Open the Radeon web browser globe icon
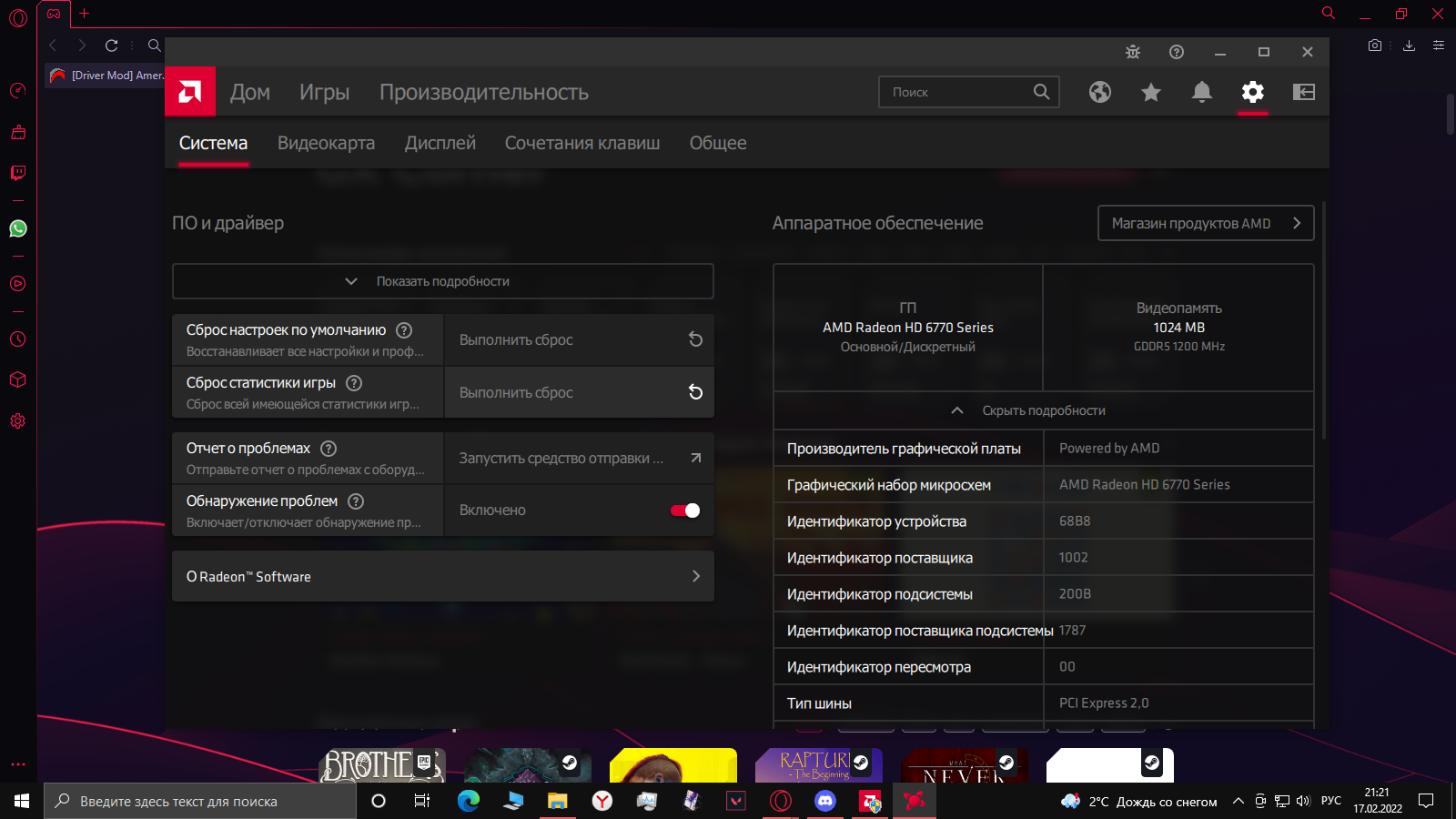The height and width of the screenshot is (819, 1456). (x=1100, y=92)
